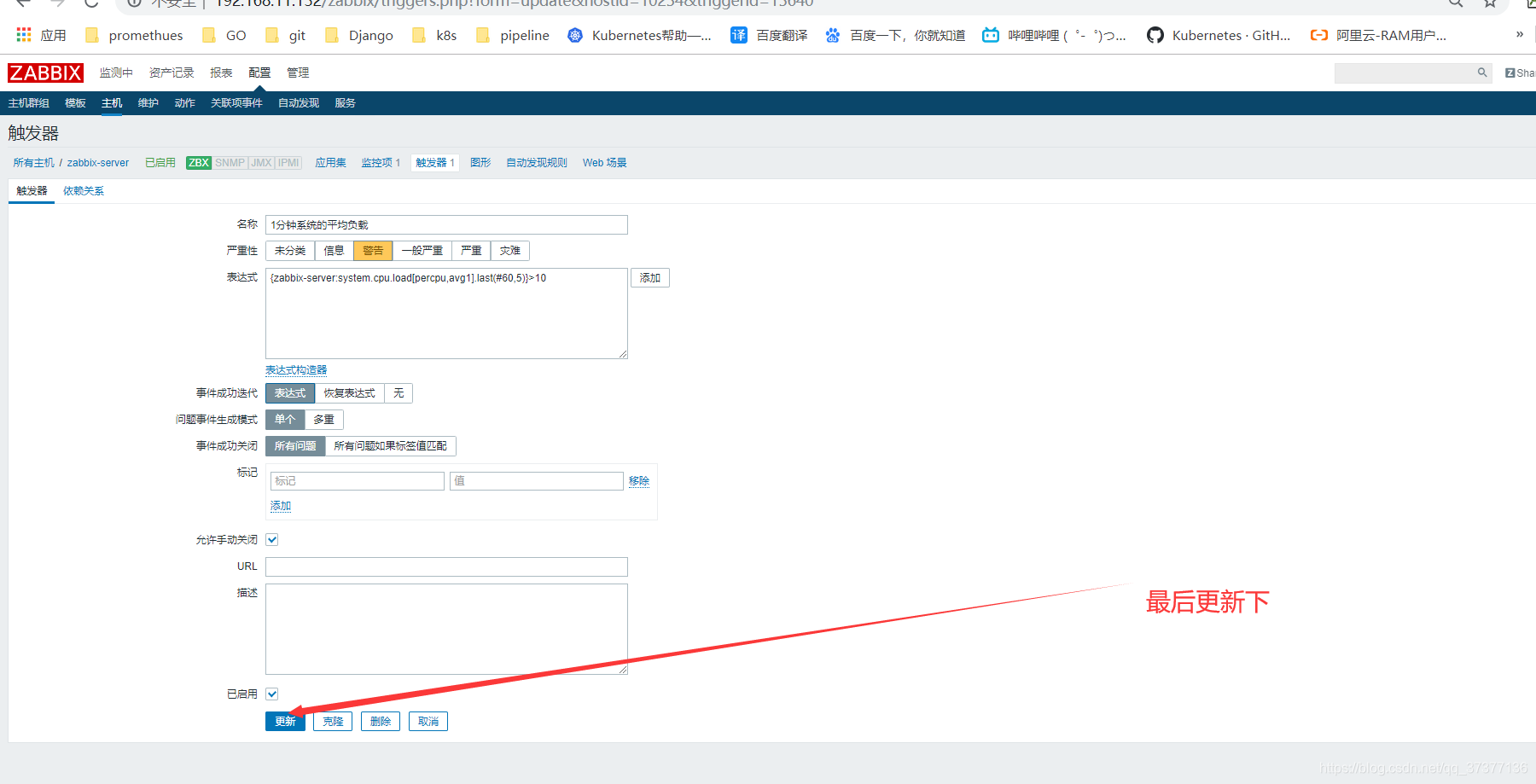Open the Chrome apps grid icon
This screenshot has width=1536, height=784.
[x=24, y=35]
